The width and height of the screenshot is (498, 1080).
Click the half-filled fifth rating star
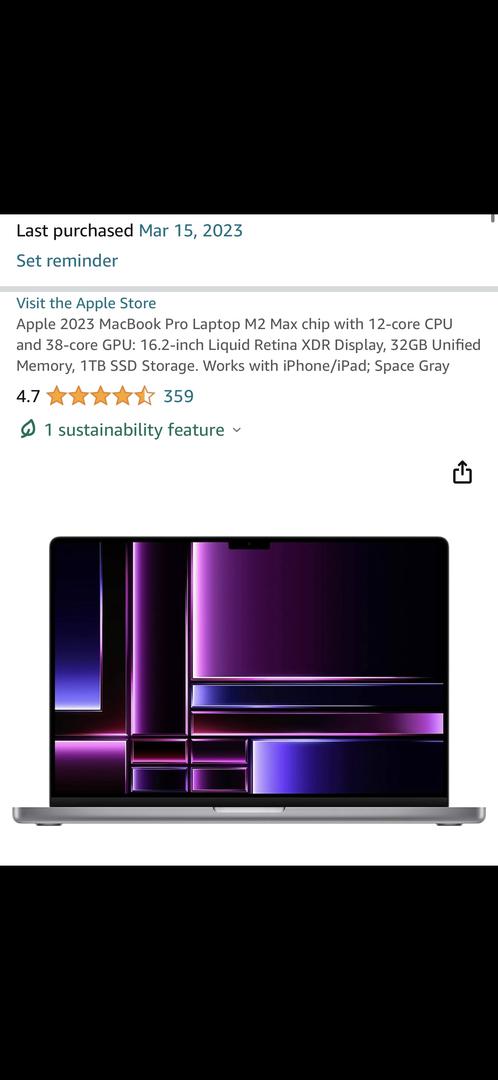pos(145,396)
